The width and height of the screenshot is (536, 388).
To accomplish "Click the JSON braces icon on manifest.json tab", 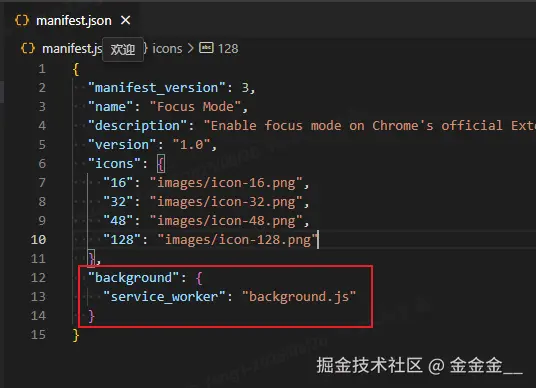I will coord(22,21).
